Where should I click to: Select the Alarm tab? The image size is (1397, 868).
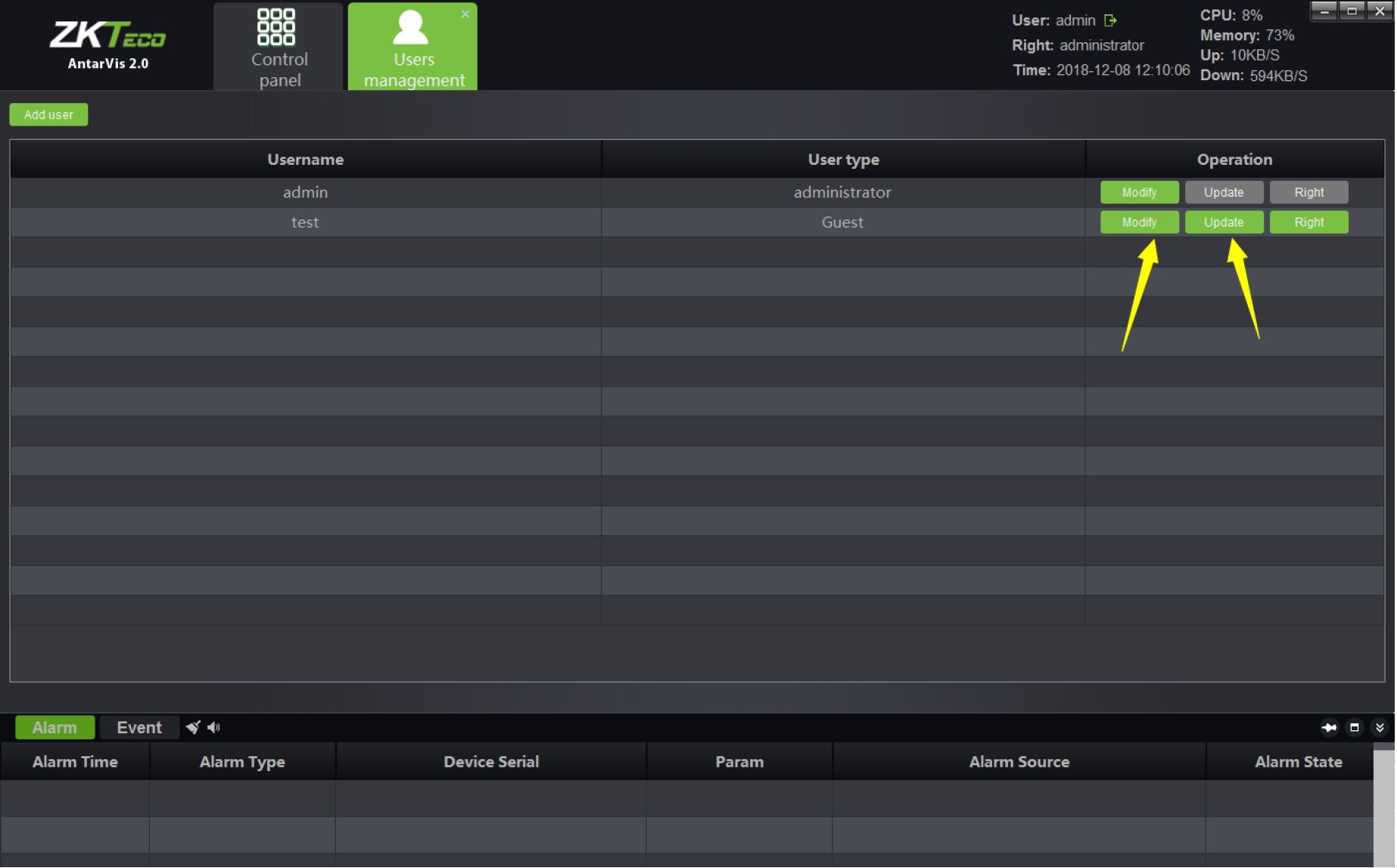tap(54, 728)
